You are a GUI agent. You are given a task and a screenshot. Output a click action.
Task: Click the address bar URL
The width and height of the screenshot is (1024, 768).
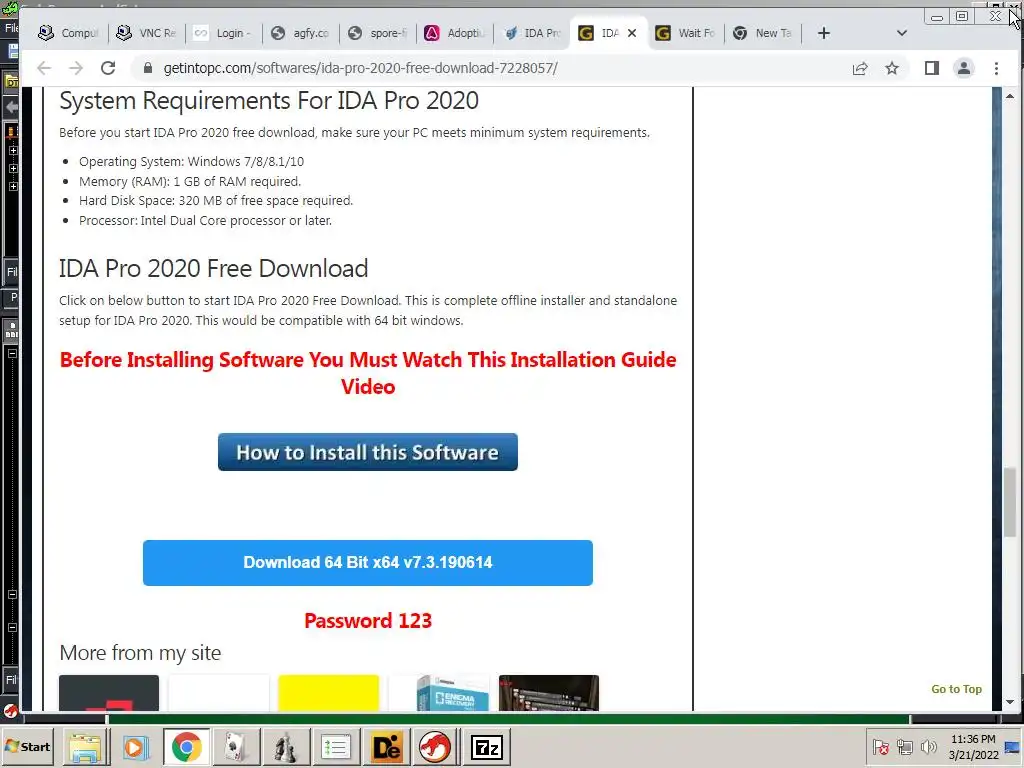coord(360,68)
